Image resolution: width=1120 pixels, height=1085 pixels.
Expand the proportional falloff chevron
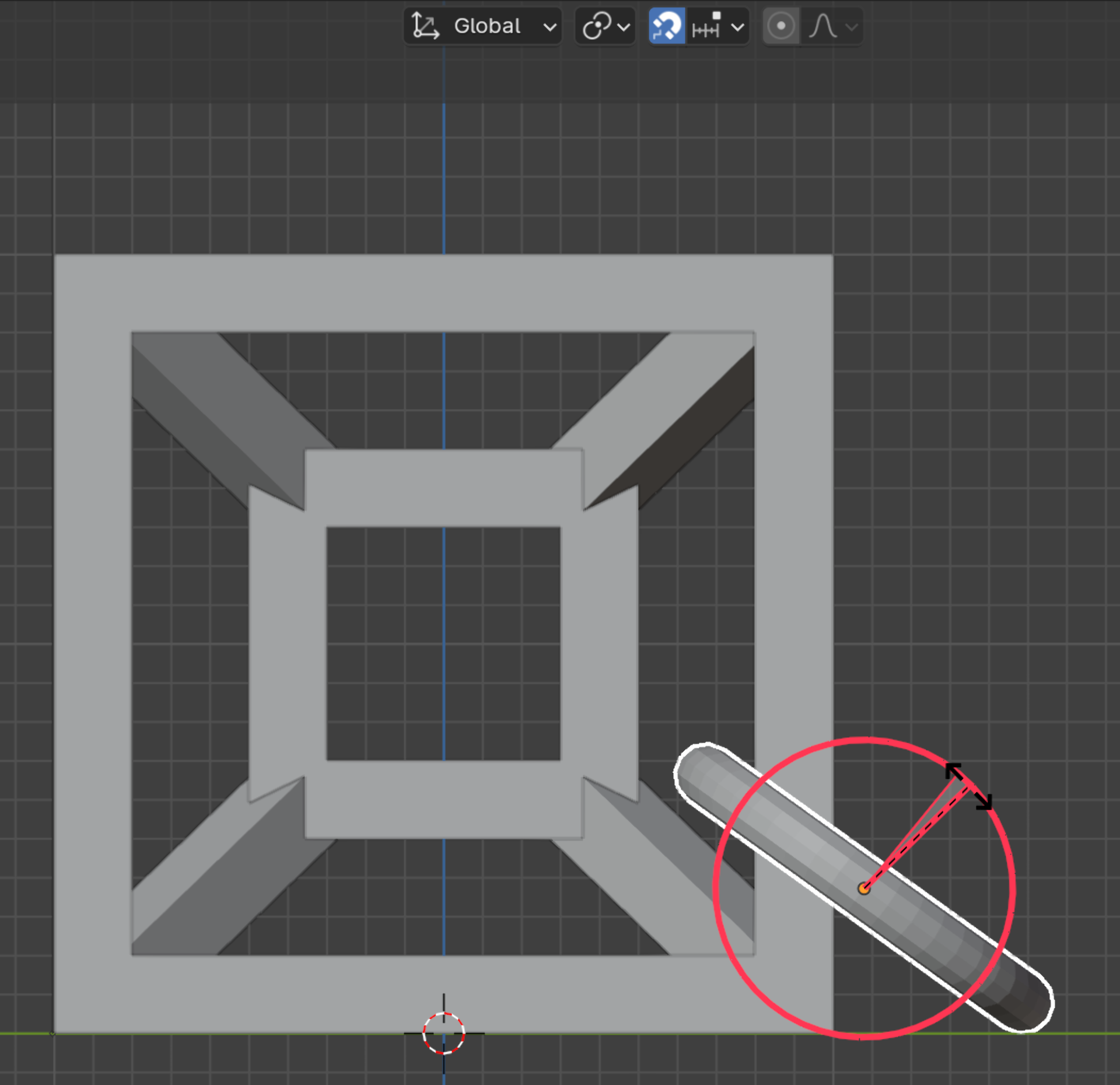[x=852, y=27]
